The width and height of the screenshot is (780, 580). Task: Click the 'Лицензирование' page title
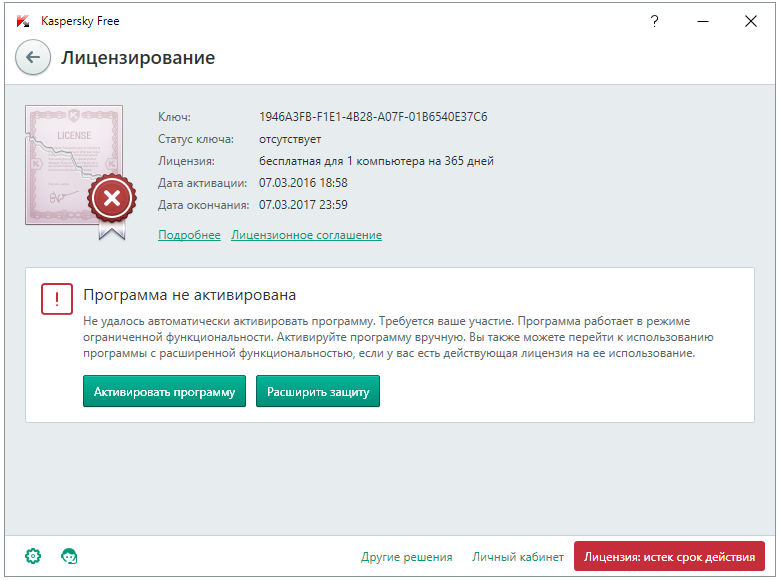138,58
